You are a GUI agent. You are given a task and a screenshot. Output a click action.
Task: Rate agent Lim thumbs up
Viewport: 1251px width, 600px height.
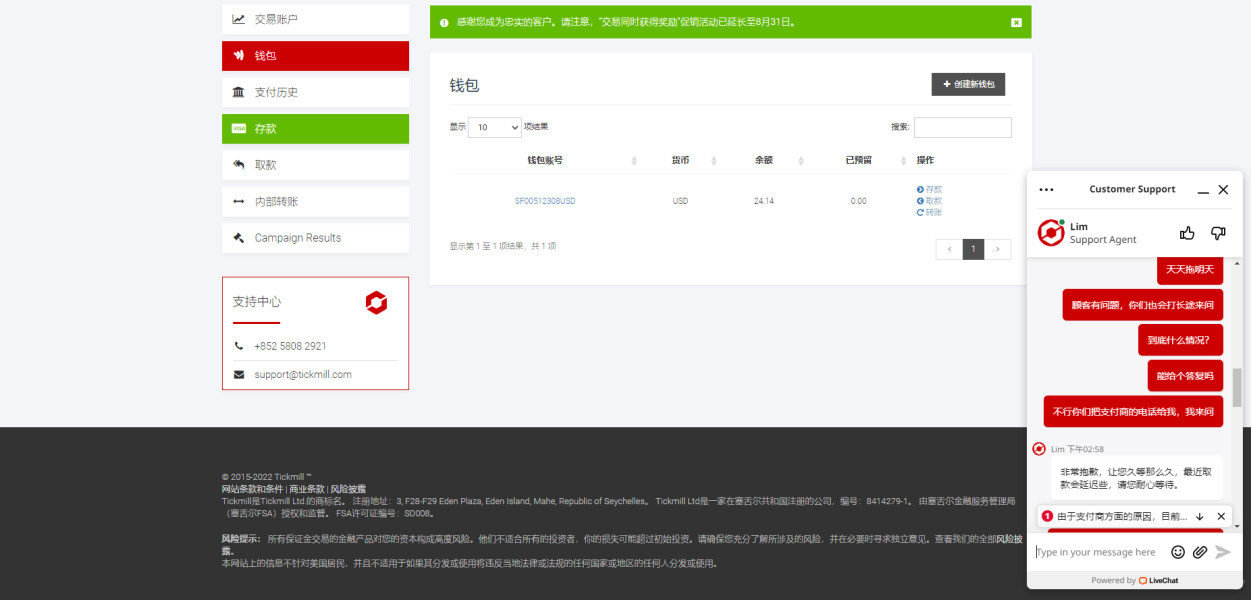tap(1187, 233)
